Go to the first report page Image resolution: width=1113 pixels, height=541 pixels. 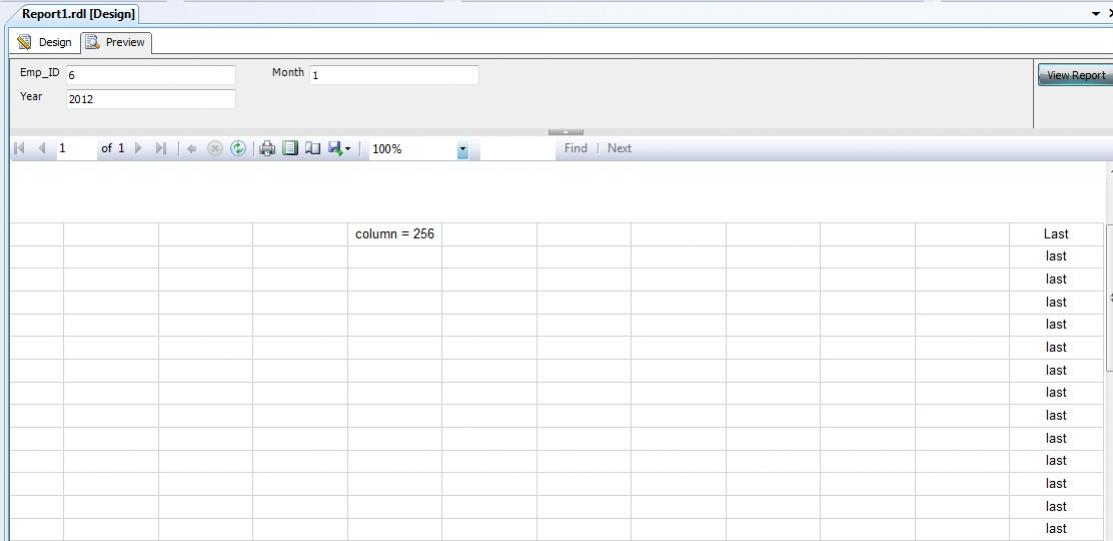click(x=20, y=148)
